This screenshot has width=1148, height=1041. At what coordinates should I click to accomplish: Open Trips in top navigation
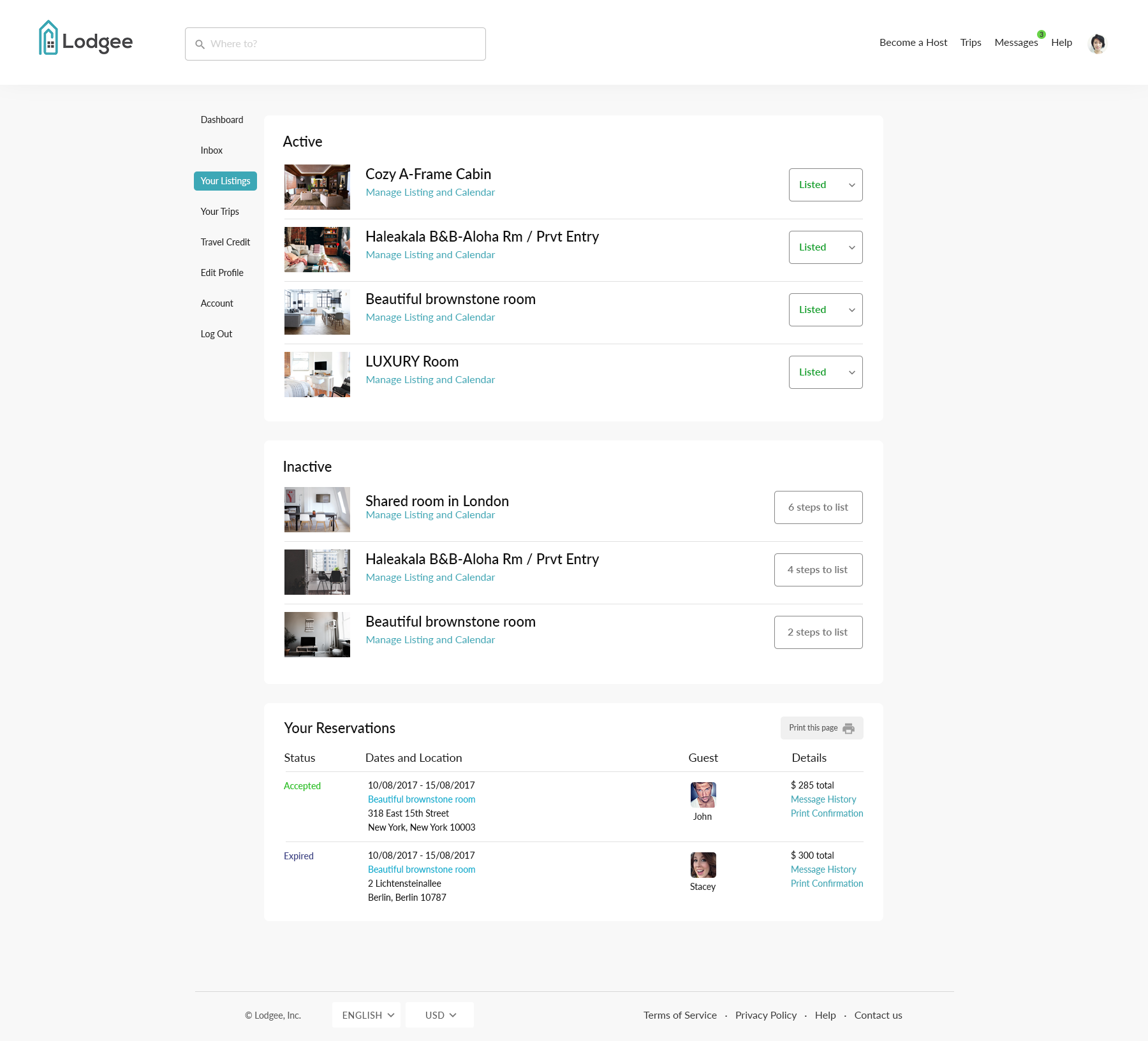971,43
